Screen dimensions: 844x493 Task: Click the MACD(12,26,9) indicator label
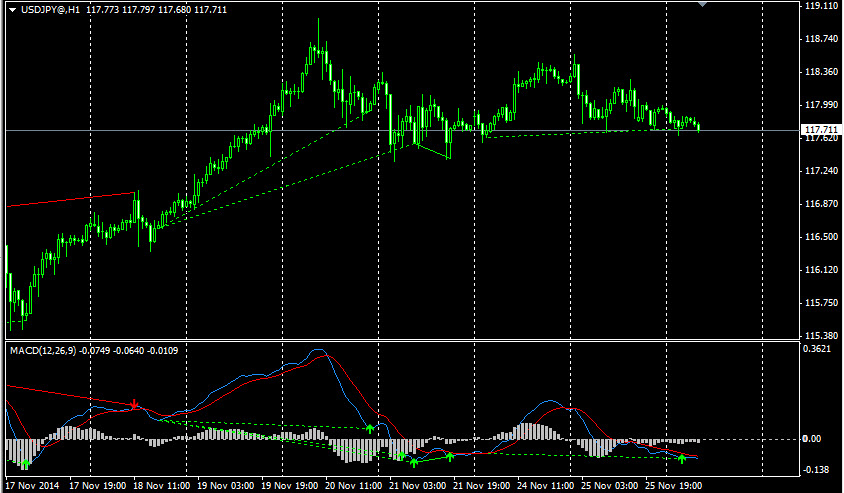pos(43,351)
